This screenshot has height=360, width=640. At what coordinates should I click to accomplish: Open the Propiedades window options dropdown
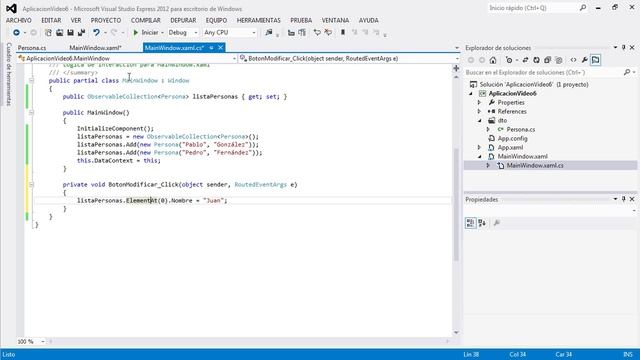(615, 199)
